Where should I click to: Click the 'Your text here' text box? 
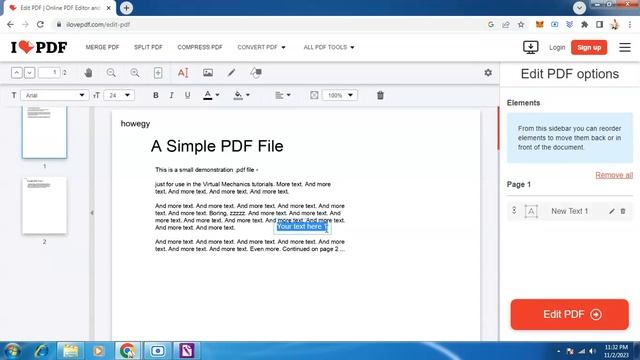pyautogui.click(x=302, y=227)
